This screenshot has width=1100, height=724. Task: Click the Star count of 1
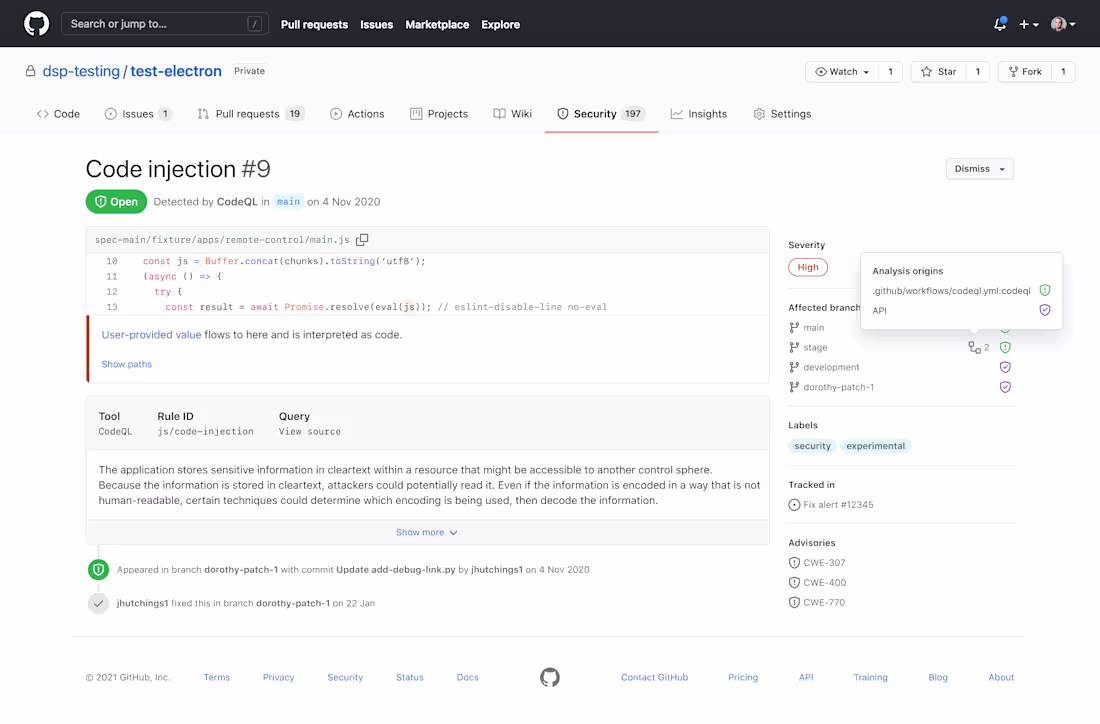(x=977, y=72)
